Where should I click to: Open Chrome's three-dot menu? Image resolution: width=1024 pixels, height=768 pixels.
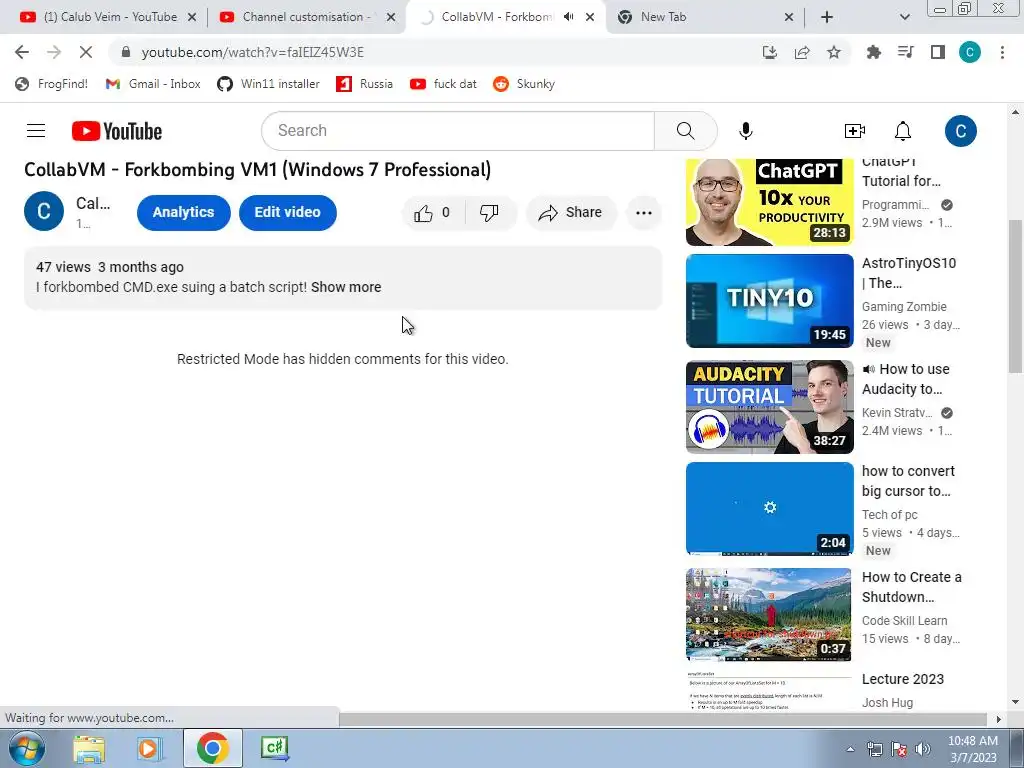point(1002,52)
